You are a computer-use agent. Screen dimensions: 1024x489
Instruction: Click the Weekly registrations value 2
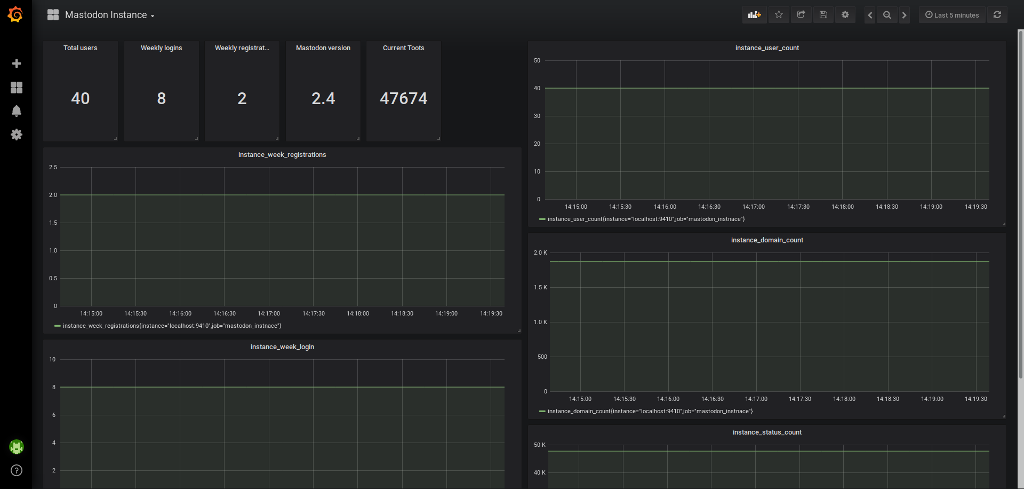tap(242, 99)
